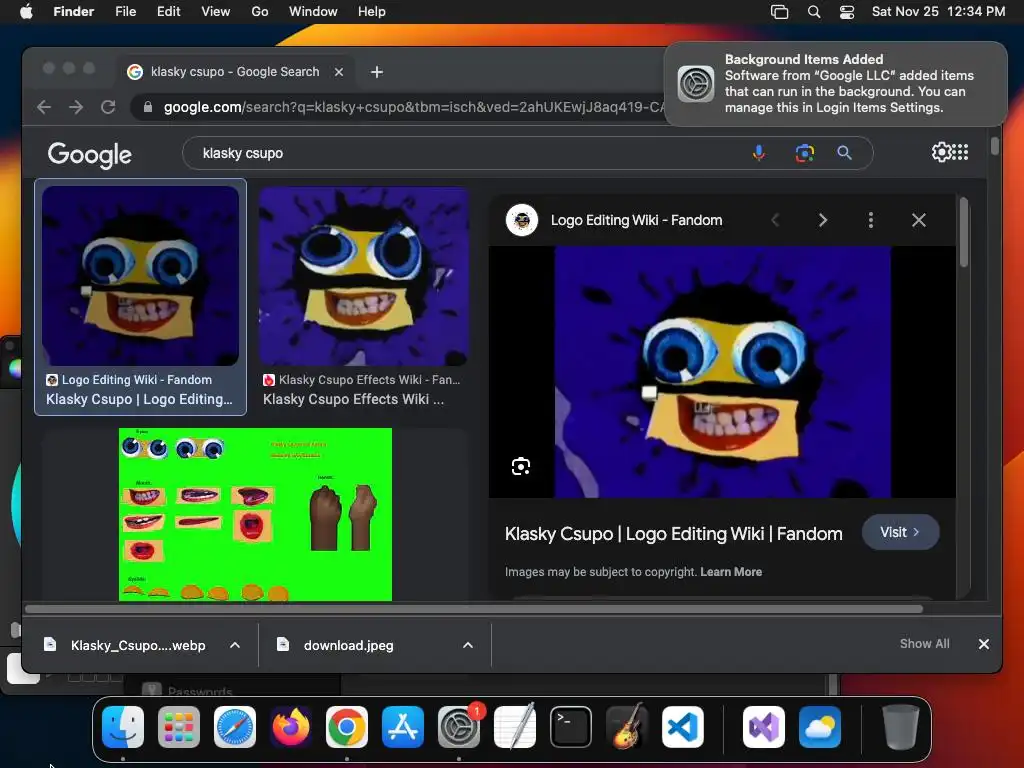
Task: Open the Window menu
Action: [x=313, y=11]
